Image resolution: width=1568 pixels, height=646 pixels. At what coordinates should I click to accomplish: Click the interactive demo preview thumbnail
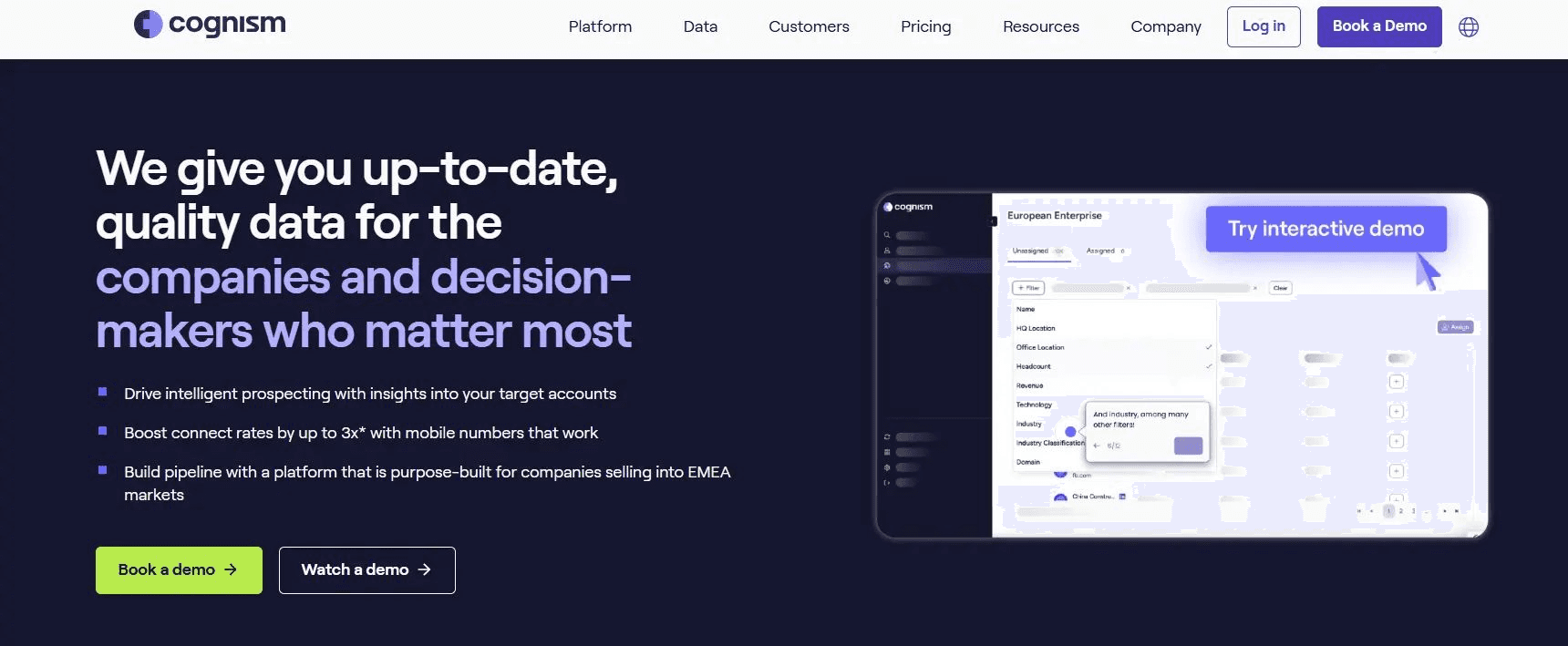pos(1181,365)
